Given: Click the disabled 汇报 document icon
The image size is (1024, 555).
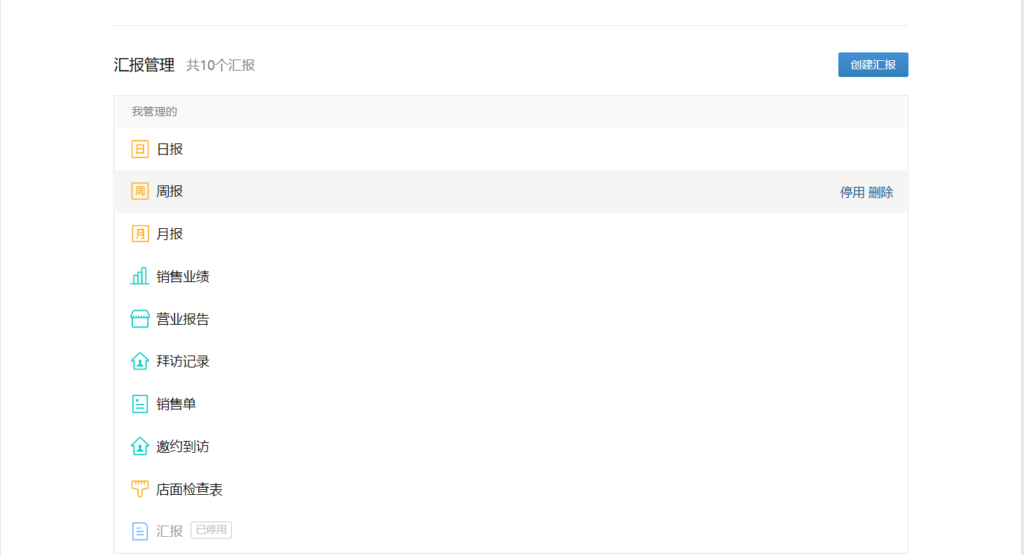Looking at the screenshot, I should point(140,531).
